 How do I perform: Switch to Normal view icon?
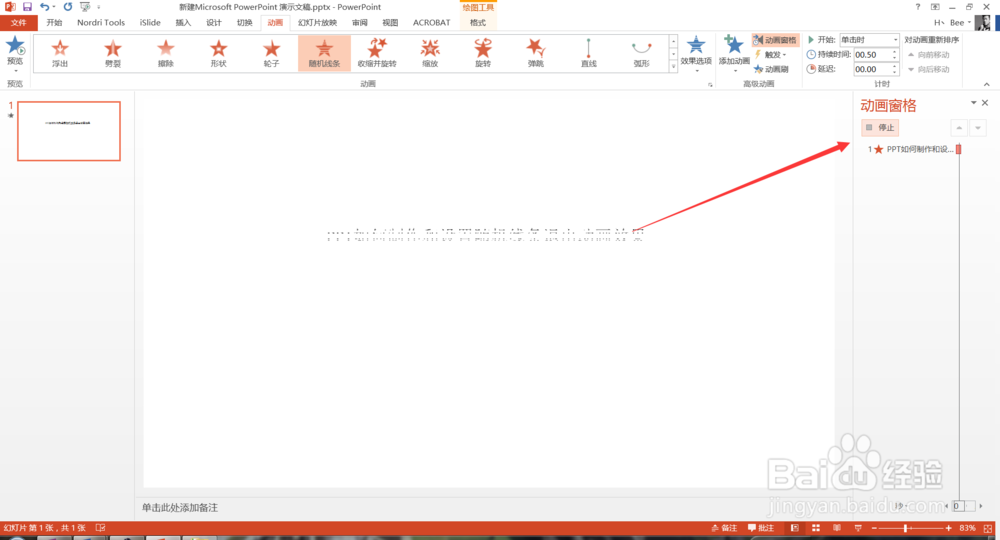click(x=795, y=528)
